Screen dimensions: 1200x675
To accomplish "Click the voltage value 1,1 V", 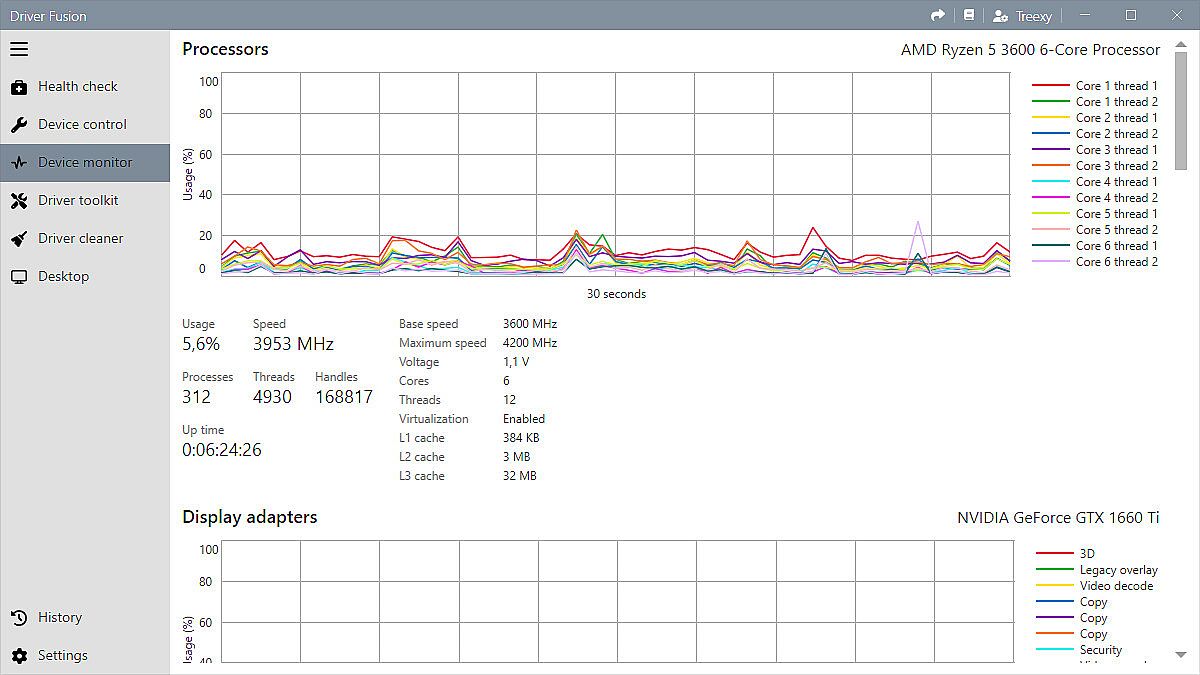I will pos(516,362).
